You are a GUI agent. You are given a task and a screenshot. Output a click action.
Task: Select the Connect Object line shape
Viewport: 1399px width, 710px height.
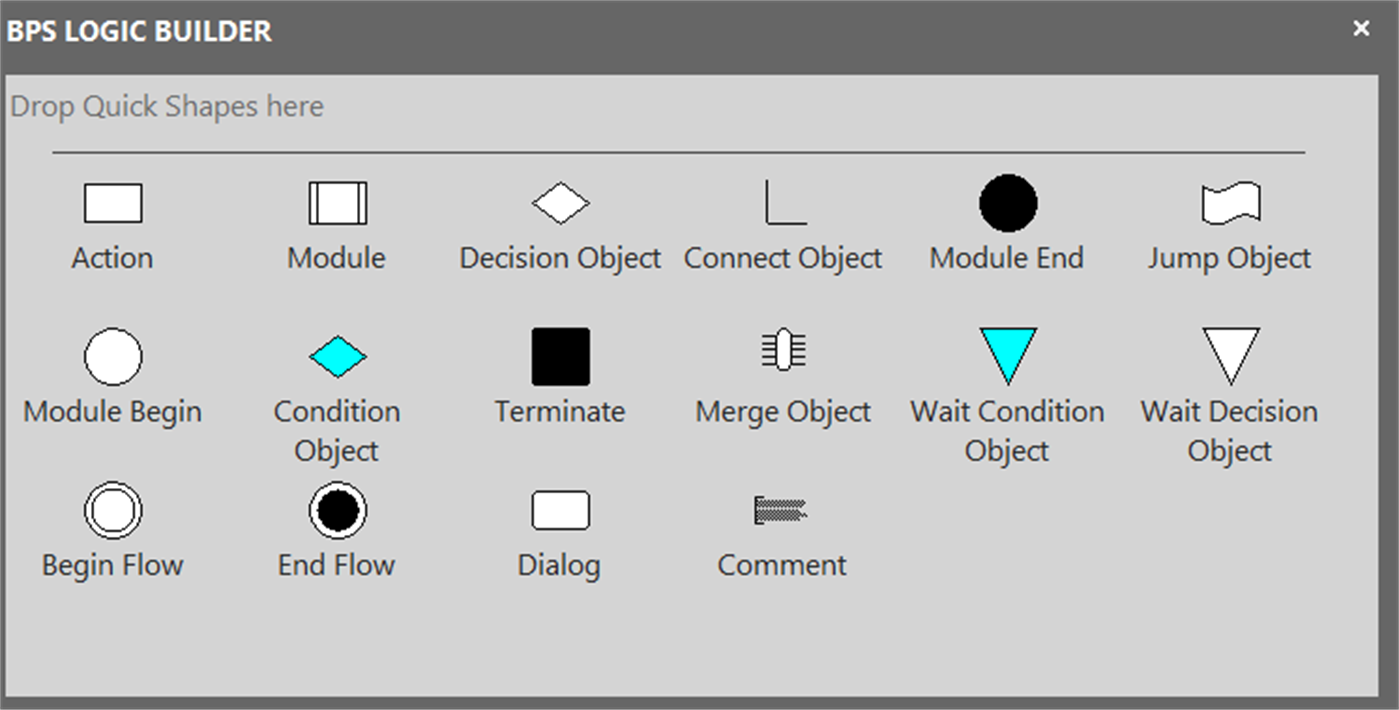point(784,203)
